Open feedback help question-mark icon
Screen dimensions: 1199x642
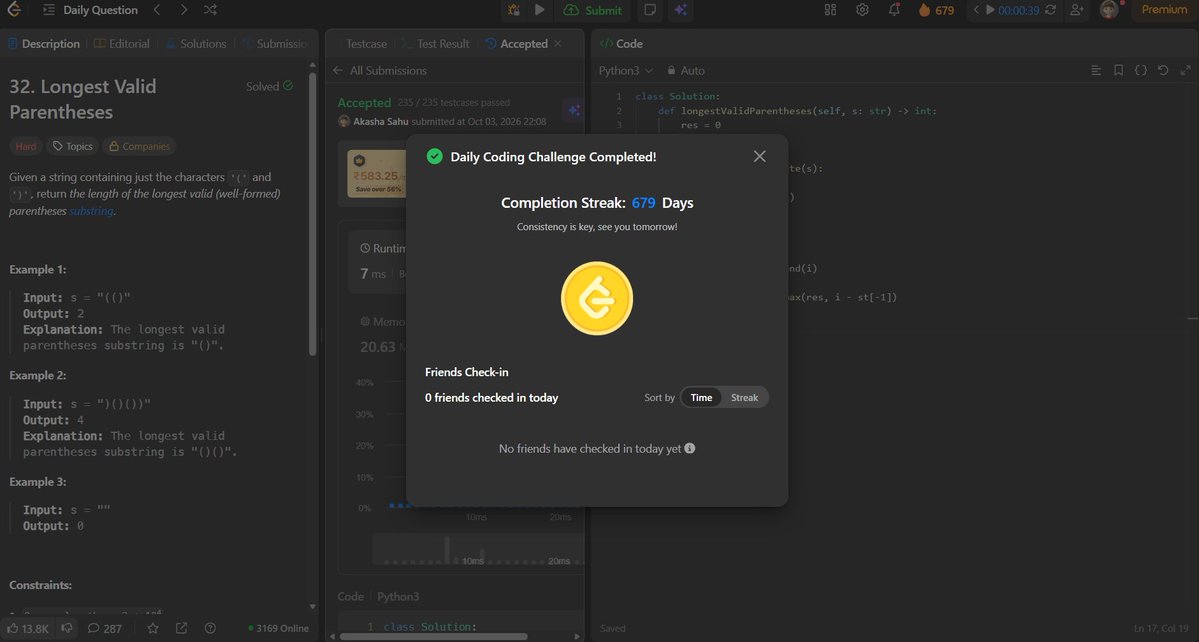coord(210,628)
